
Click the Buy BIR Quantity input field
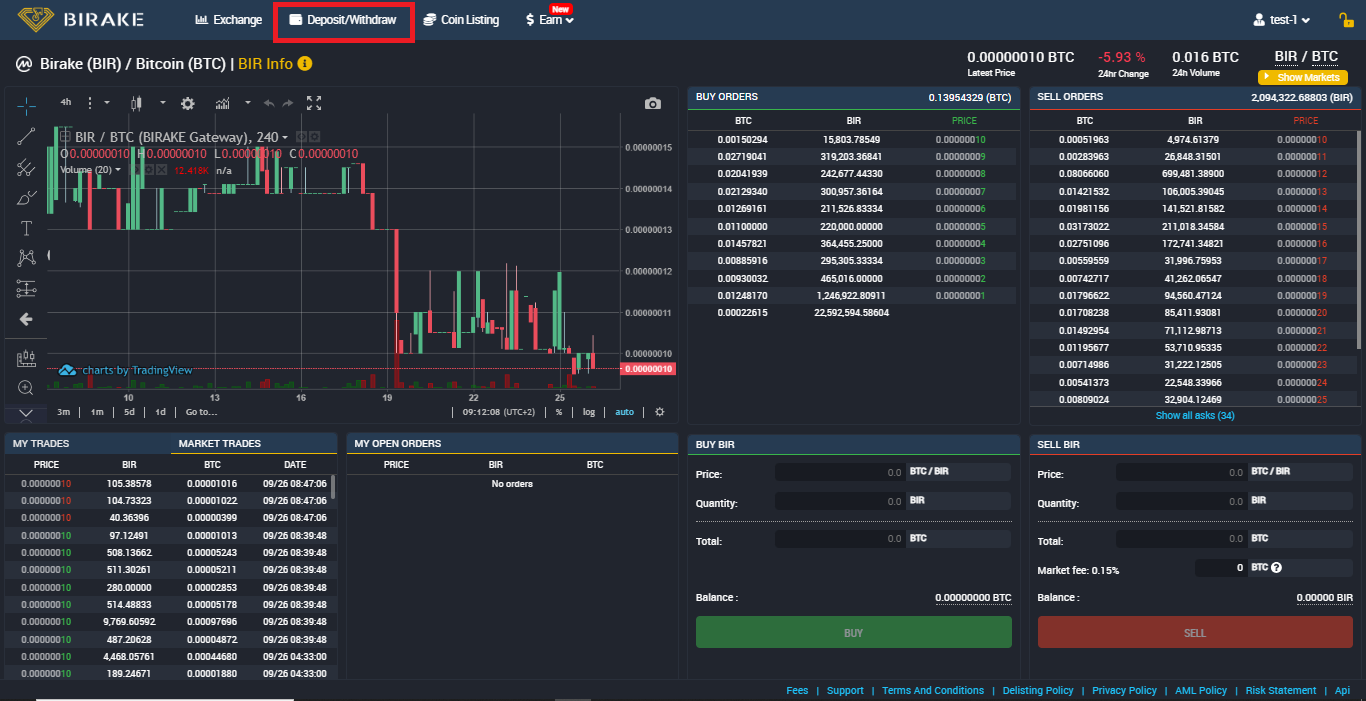840,501
